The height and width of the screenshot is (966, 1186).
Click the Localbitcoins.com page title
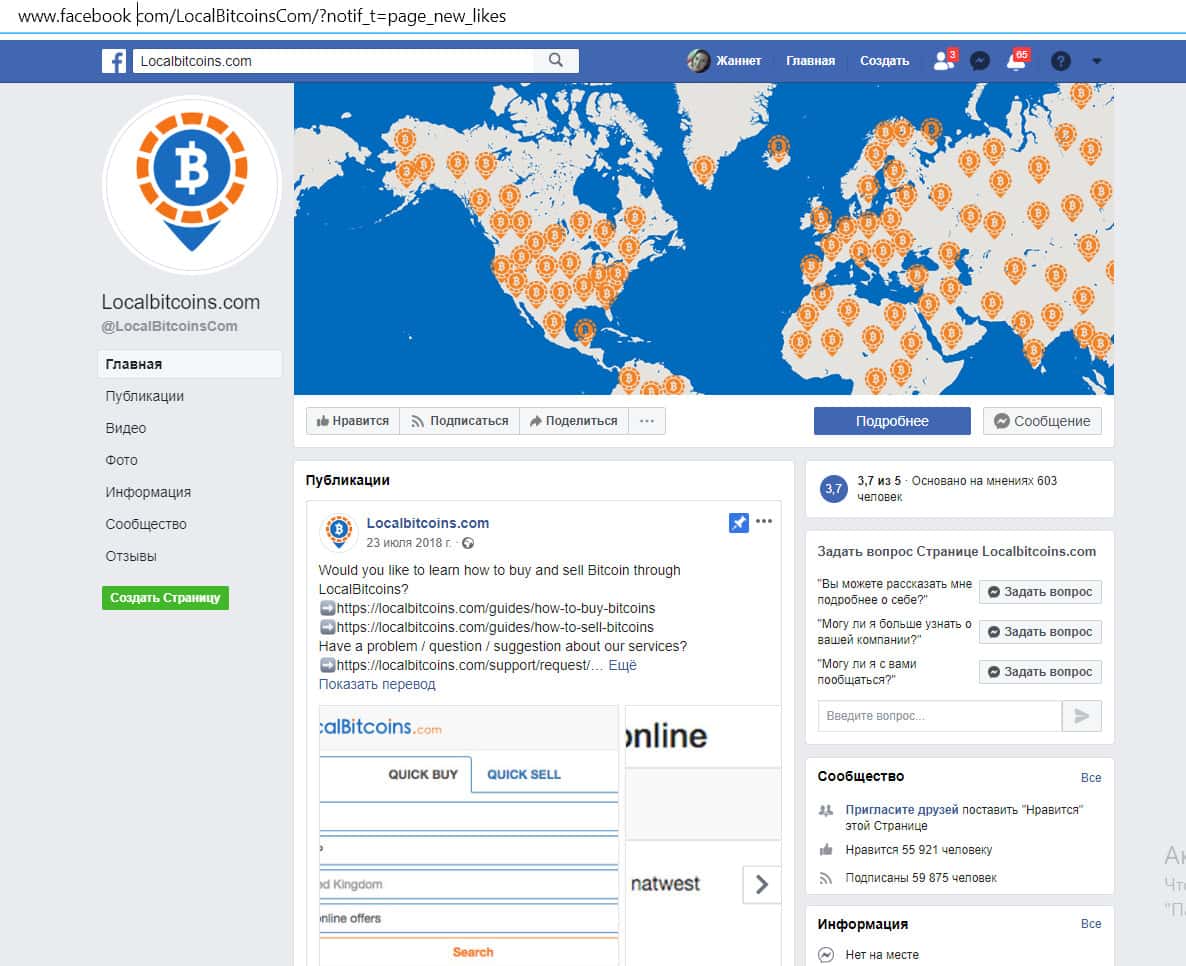click(181, 302)
